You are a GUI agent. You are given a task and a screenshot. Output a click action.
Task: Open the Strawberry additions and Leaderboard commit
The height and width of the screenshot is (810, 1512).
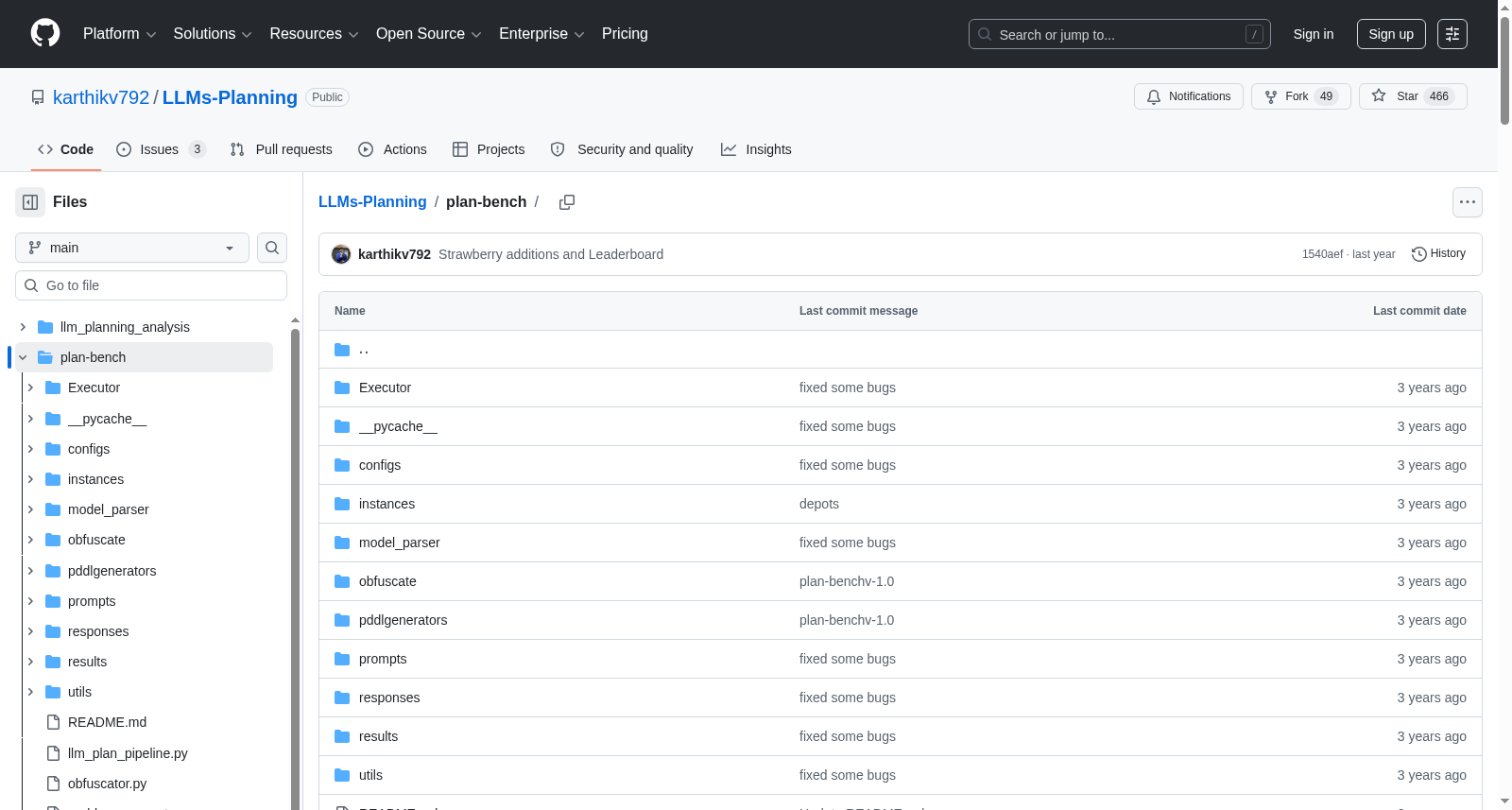click(x=551, y=254)
